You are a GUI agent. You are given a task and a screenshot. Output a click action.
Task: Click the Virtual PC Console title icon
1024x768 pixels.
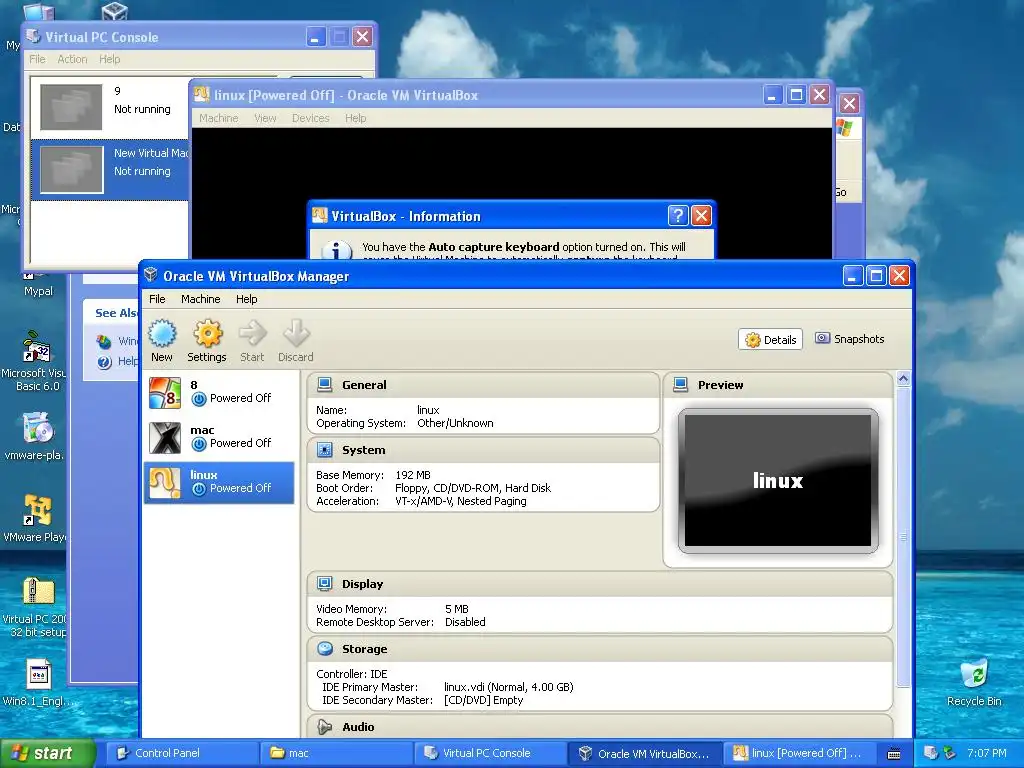coord(33,37)
